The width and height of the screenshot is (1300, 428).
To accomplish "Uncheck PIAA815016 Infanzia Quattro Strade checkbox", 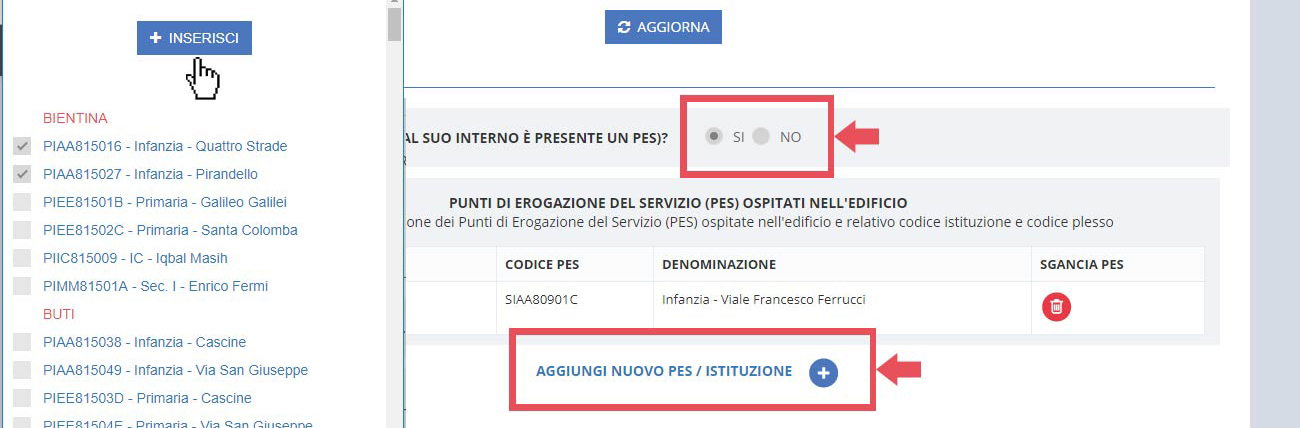I will [x=21, y=146].
